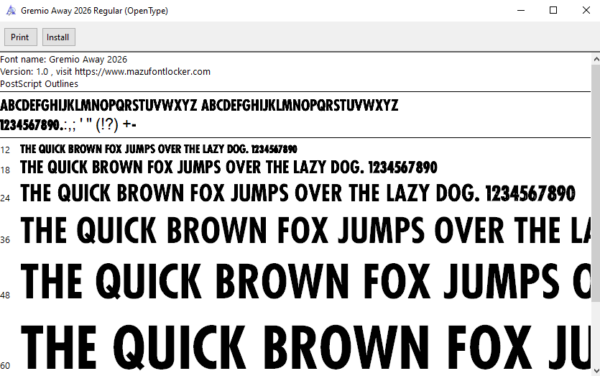Click the 48-point sample sentence
This screenshot has width=600, height=376.
(305, 281)
